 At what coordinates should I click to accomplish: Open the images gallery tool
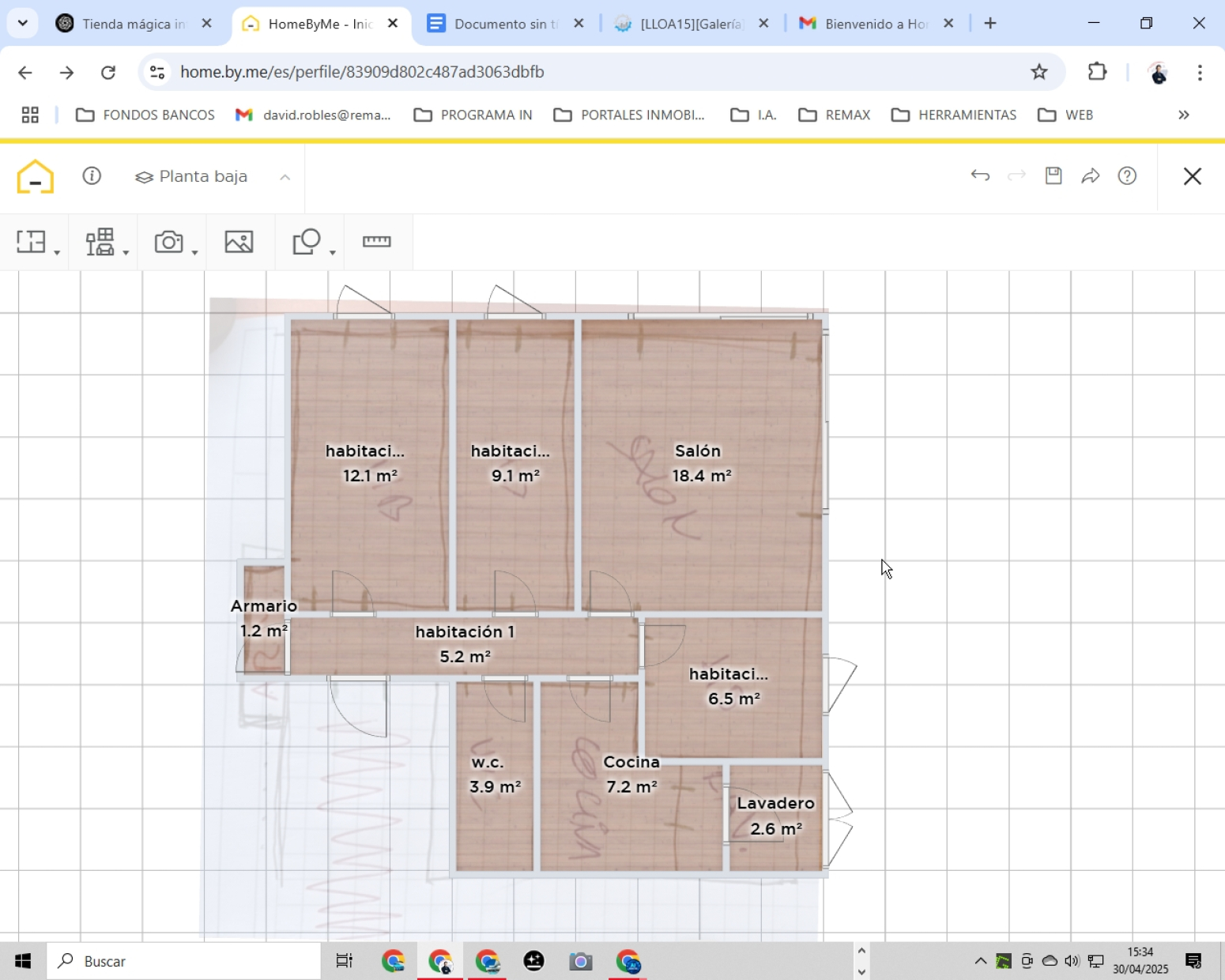239,241
